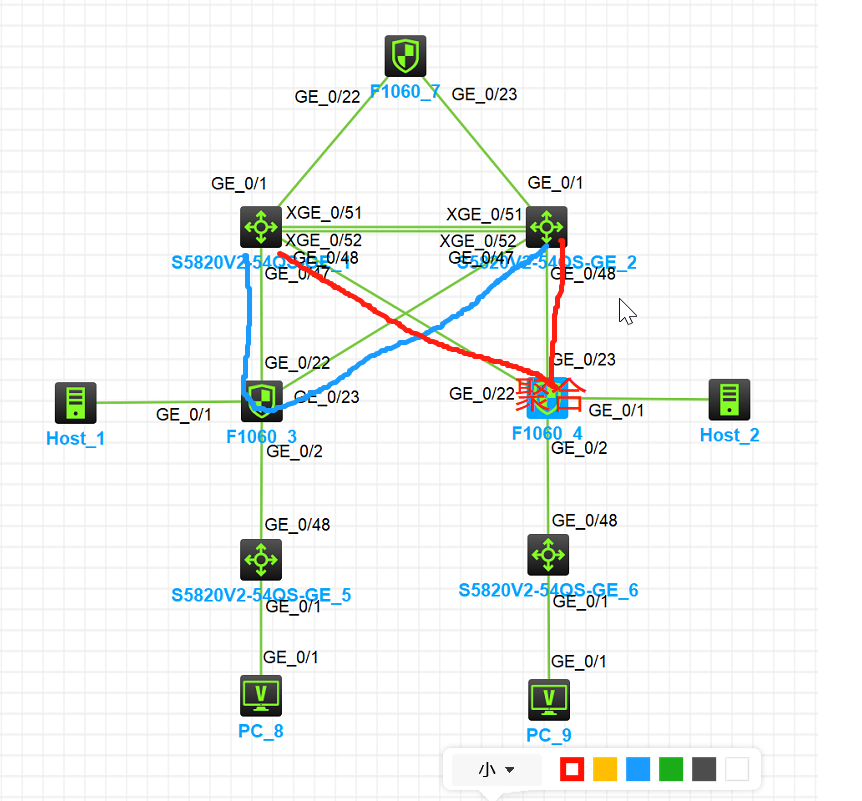Pick the green annotation color
862x801 pixels.
[x=671, y=769]
